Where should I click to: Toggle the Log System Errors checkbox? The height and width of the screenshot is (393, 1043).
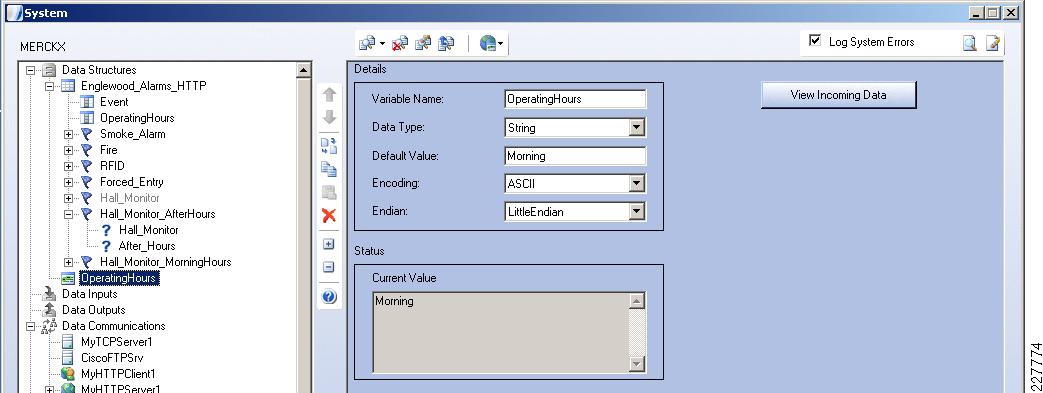click(815, 41)
